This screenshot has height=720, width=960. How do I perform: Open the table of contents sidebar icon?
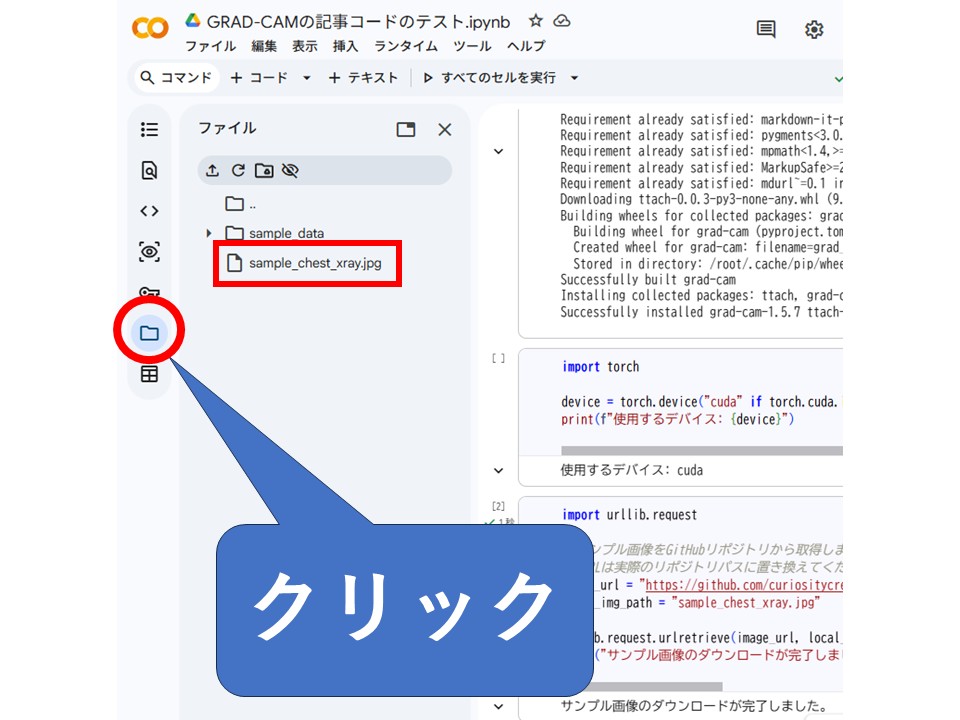point(149,129)
